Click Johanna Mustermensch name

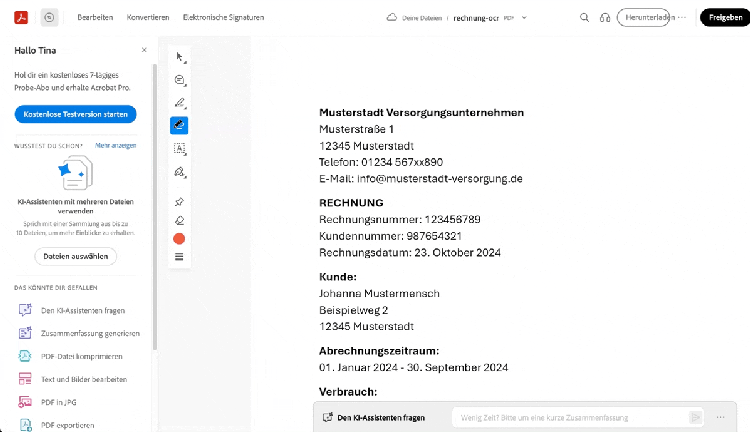tap(379, 294)
